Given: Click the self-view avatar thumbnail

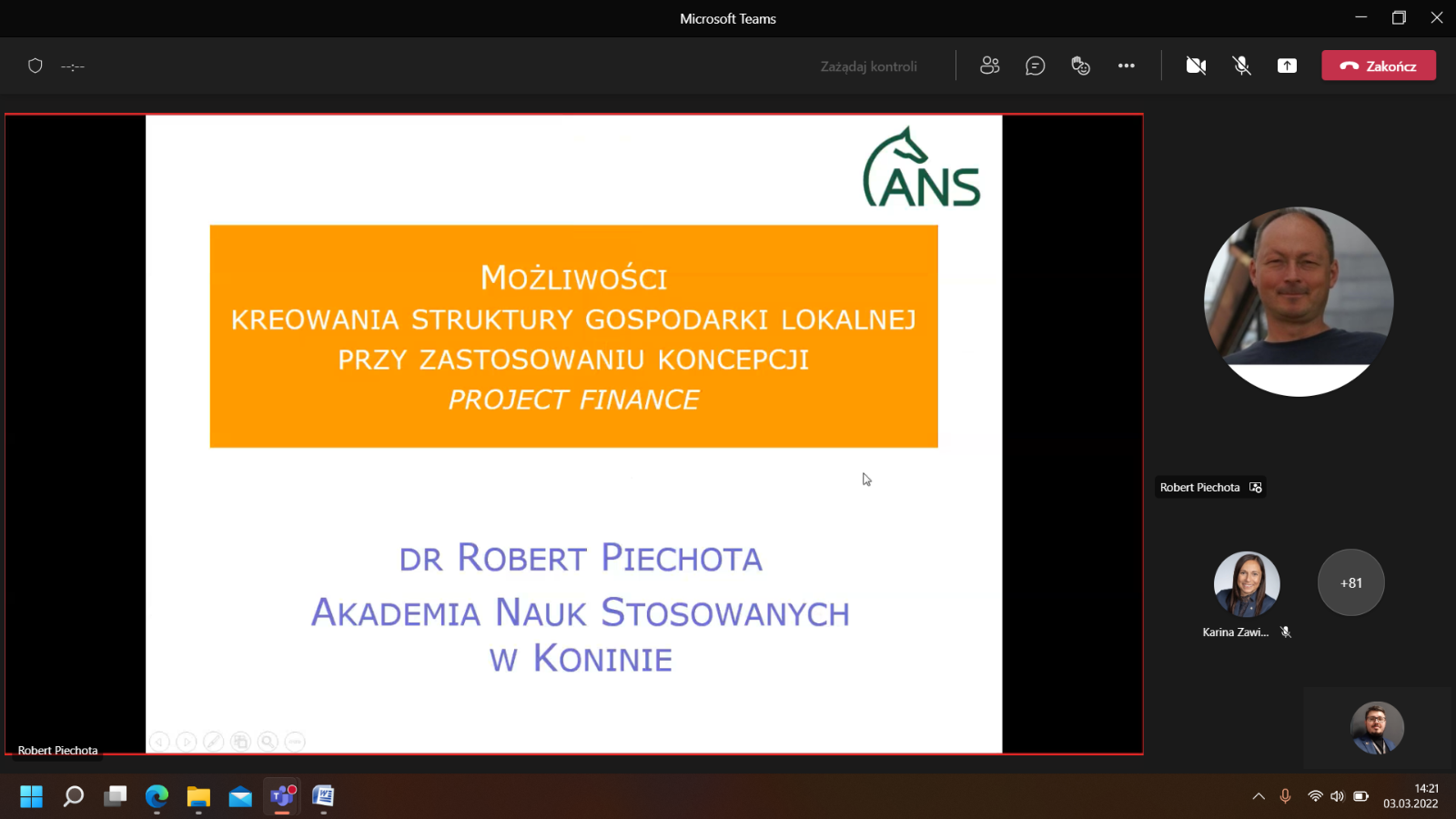Looking at the screenshot, I should point(1376,728).
